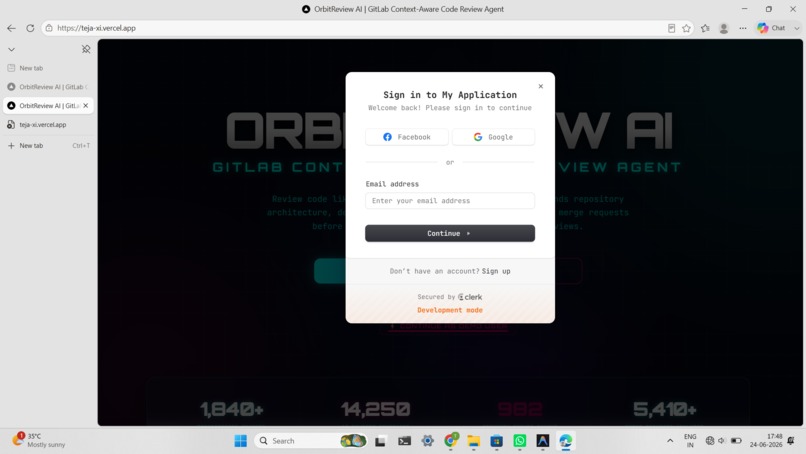The image size is (806, 454).
Task: Open the volume icon in tray
Action: tap(722, 441)
